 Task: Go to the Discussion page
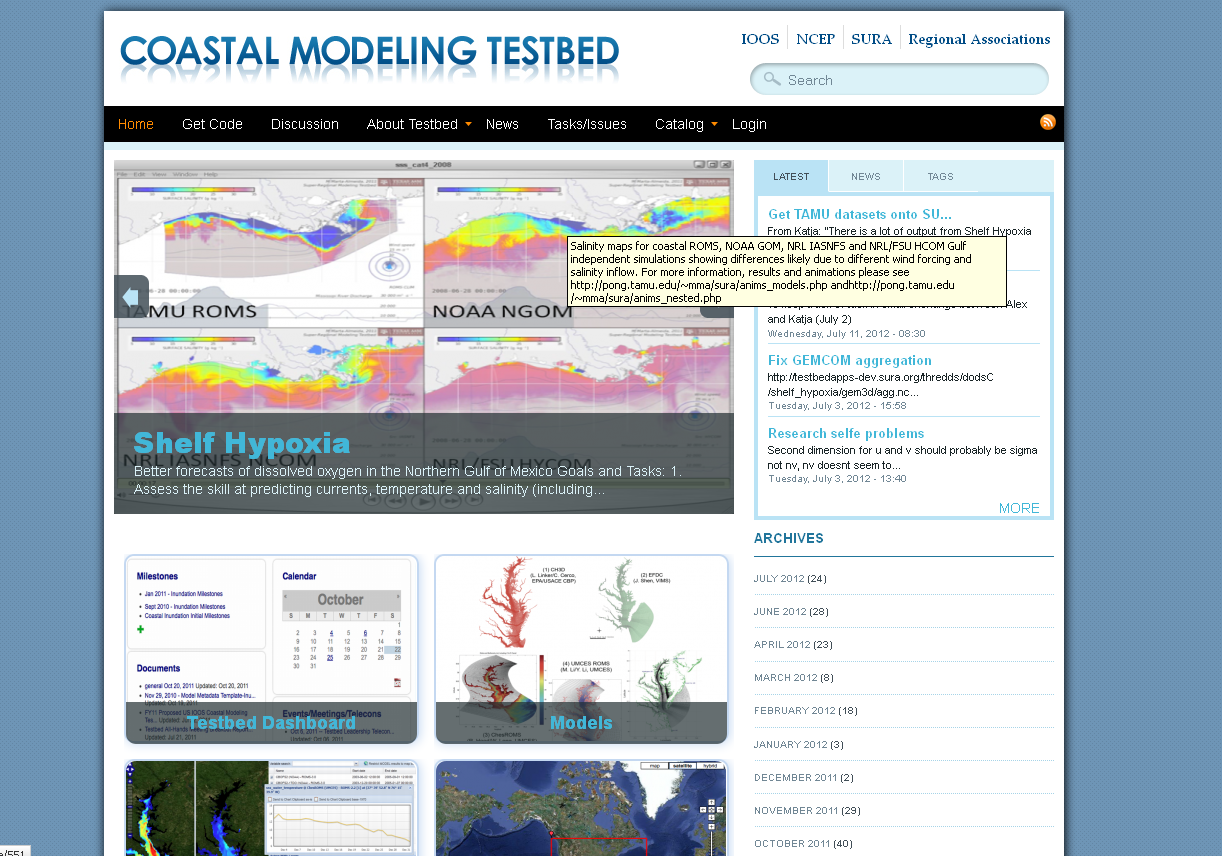coord(305,124)
